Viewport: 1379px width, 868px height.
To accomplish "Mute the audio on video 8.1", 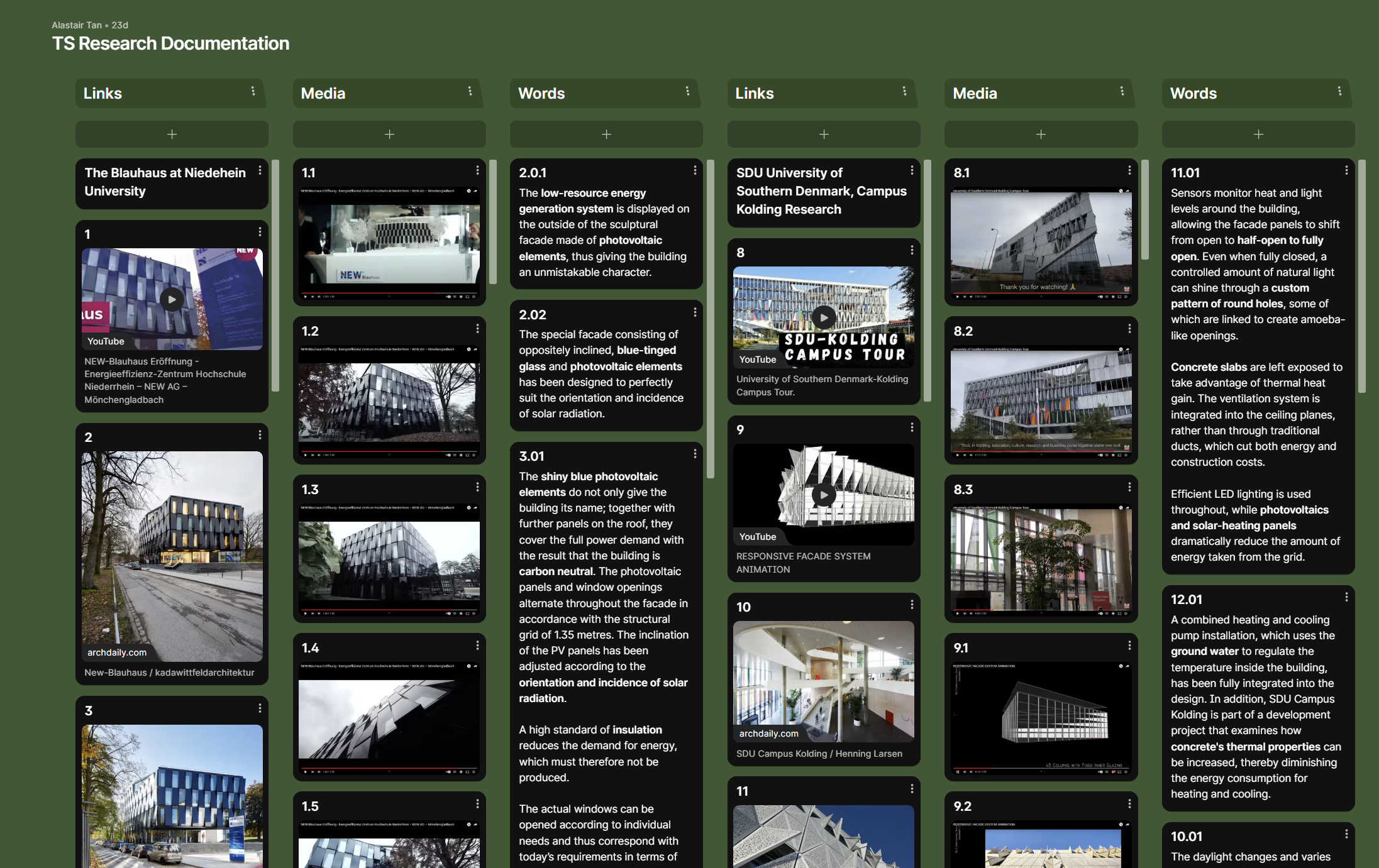I will pyautogui.click(x=971, y=297).
